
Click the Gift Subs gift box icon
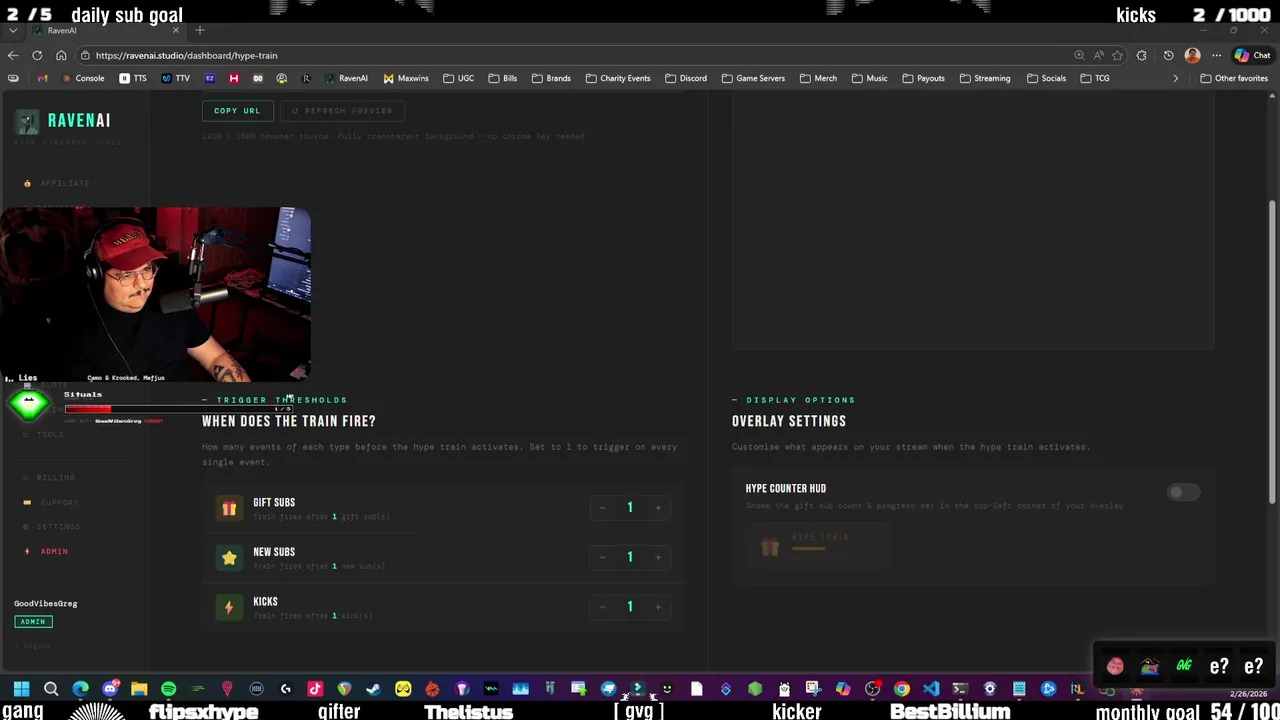[229, 509]
